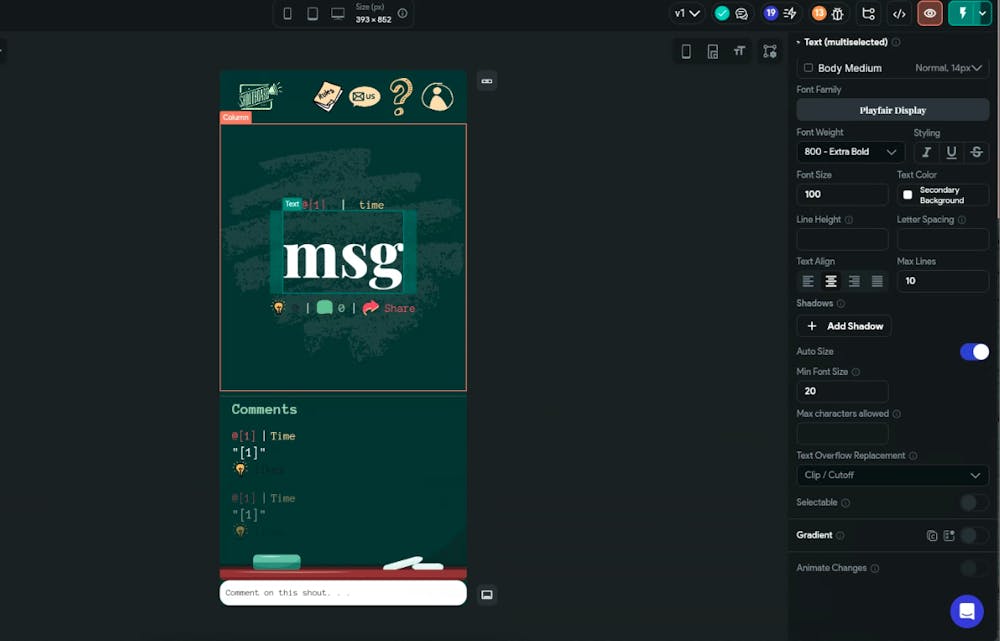Image resolution: width=1000 pixels, height=641 pixels.
Task: Open the developer code view icon
Action: (x=899, y=14)
